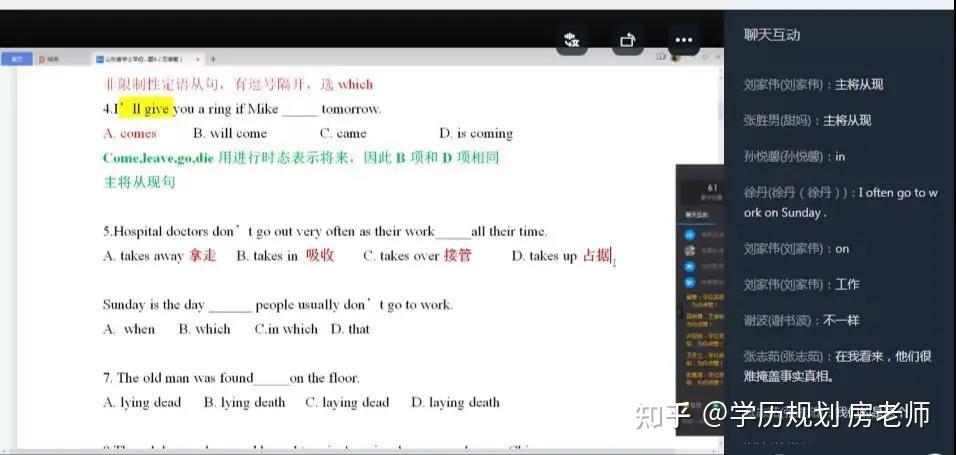
Task: Click the third blue avatar in overlay panel
Action: (690, 267)
